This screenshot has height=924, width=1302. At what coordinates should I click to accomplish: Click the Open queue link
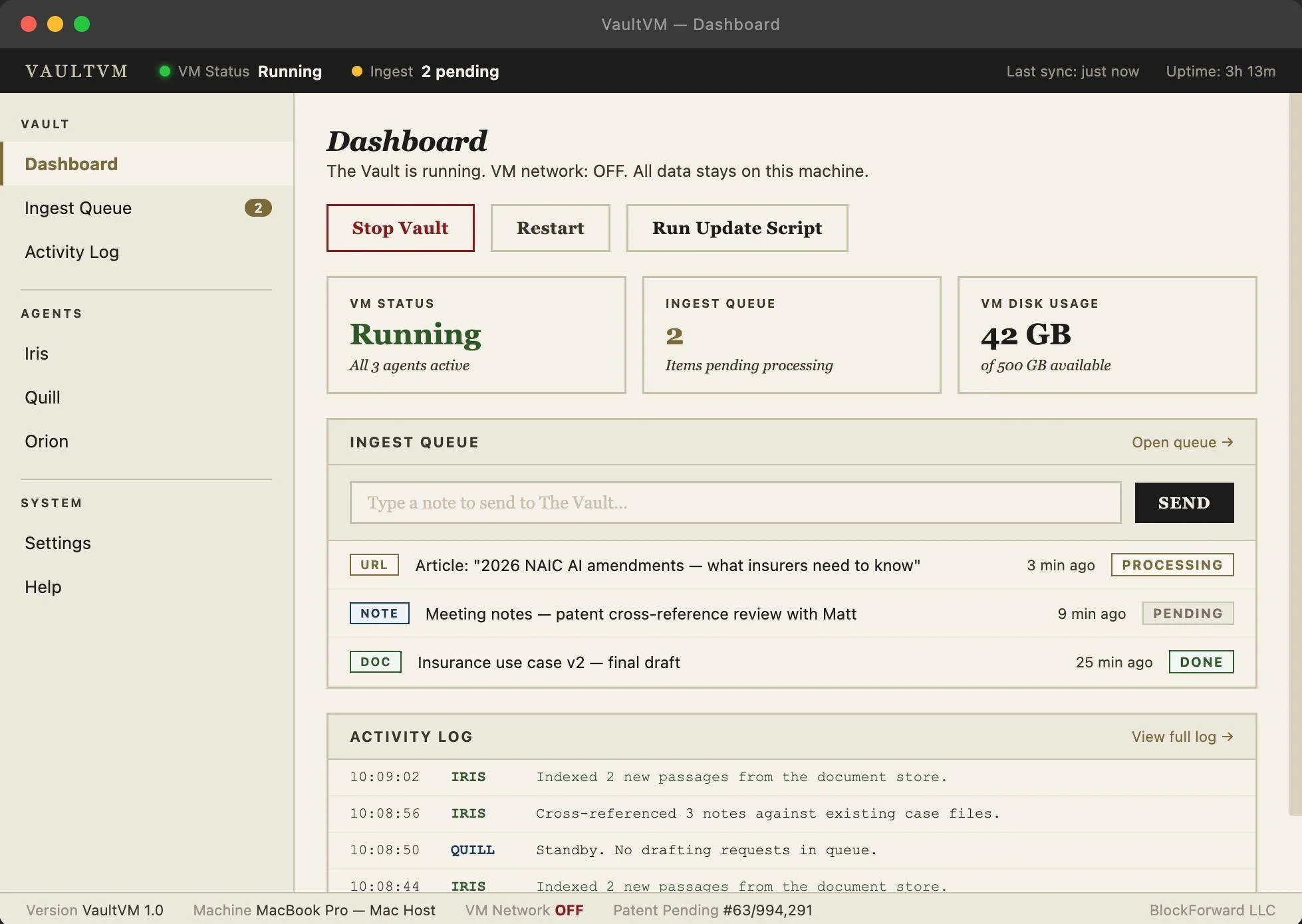[x=1182, y=442]
